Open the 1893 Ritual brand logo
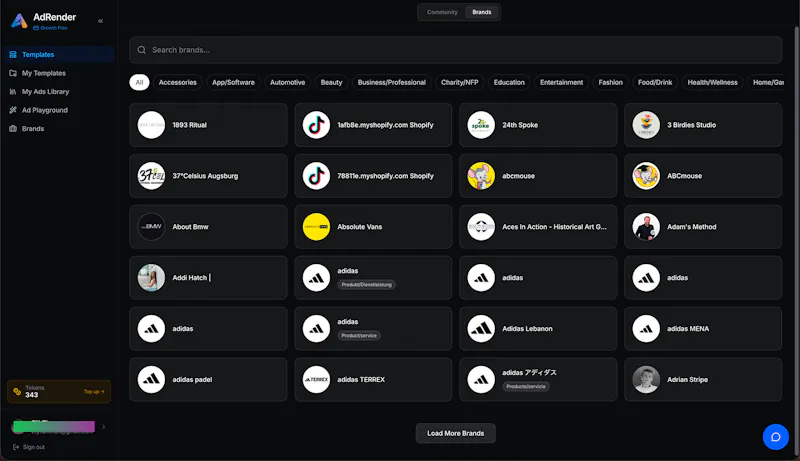The height and width of the screenshot is (461, 800). point(151,125)
